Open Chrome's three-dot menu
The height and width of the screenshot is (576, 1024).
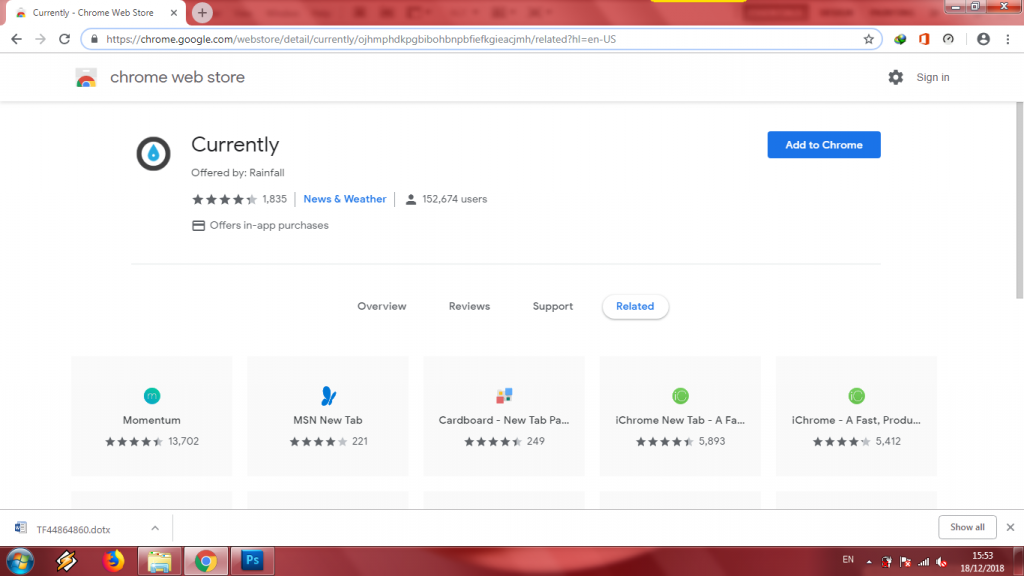coord(1008,39)
